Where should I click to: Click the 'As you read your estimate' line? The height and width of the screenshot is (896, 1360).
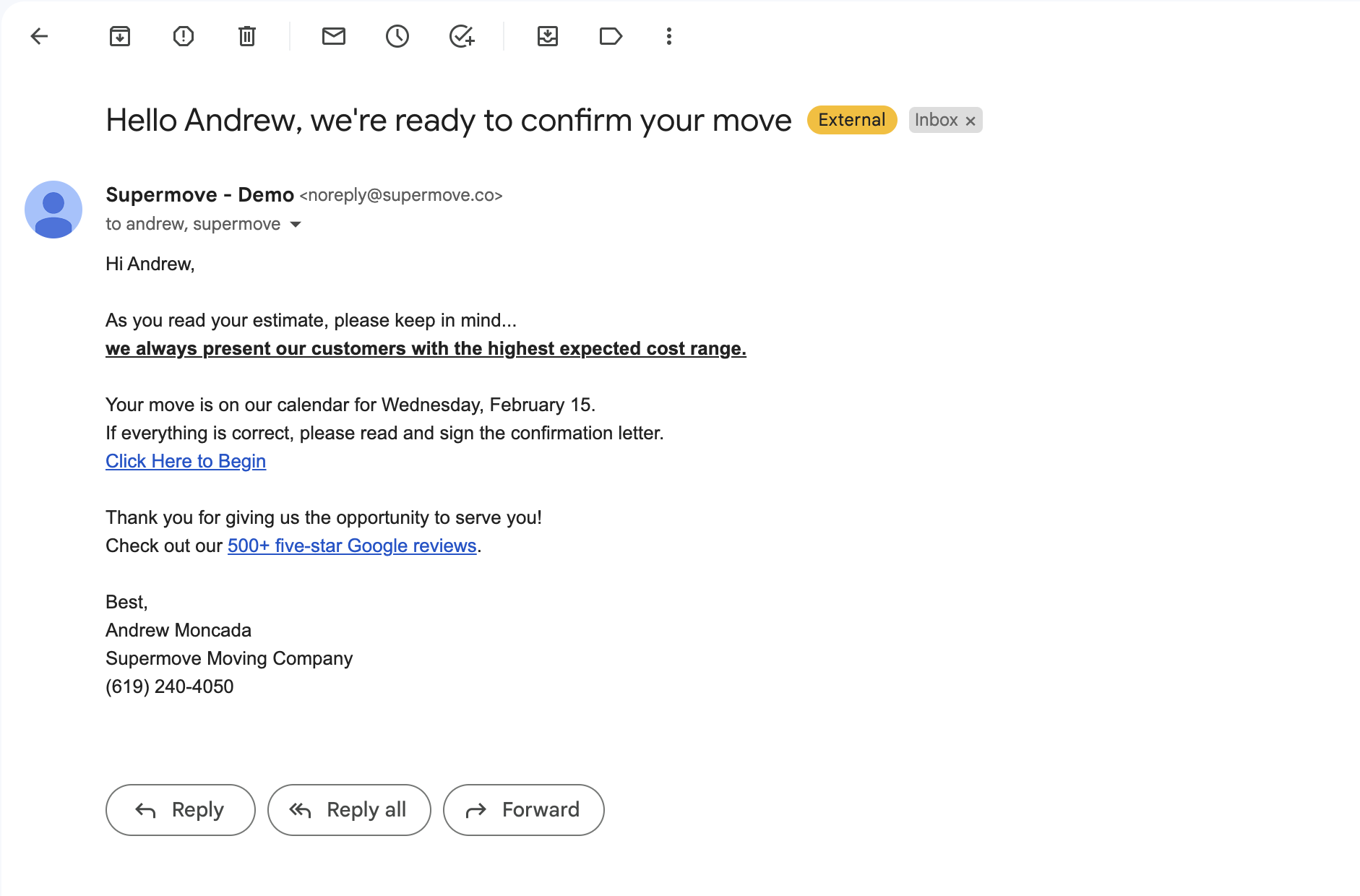click(311, 320)
